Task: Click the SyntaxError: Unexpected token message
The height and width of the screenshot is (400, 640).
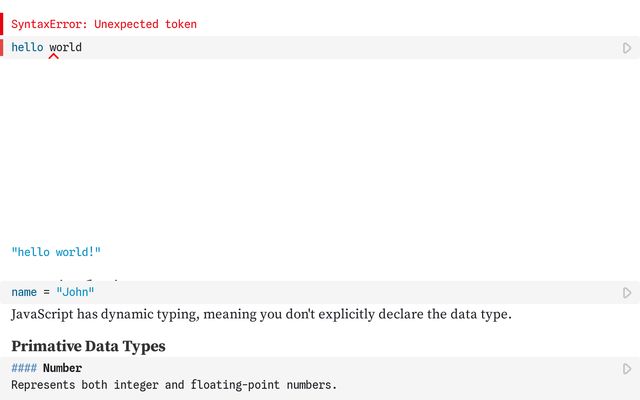Action: 104,24
